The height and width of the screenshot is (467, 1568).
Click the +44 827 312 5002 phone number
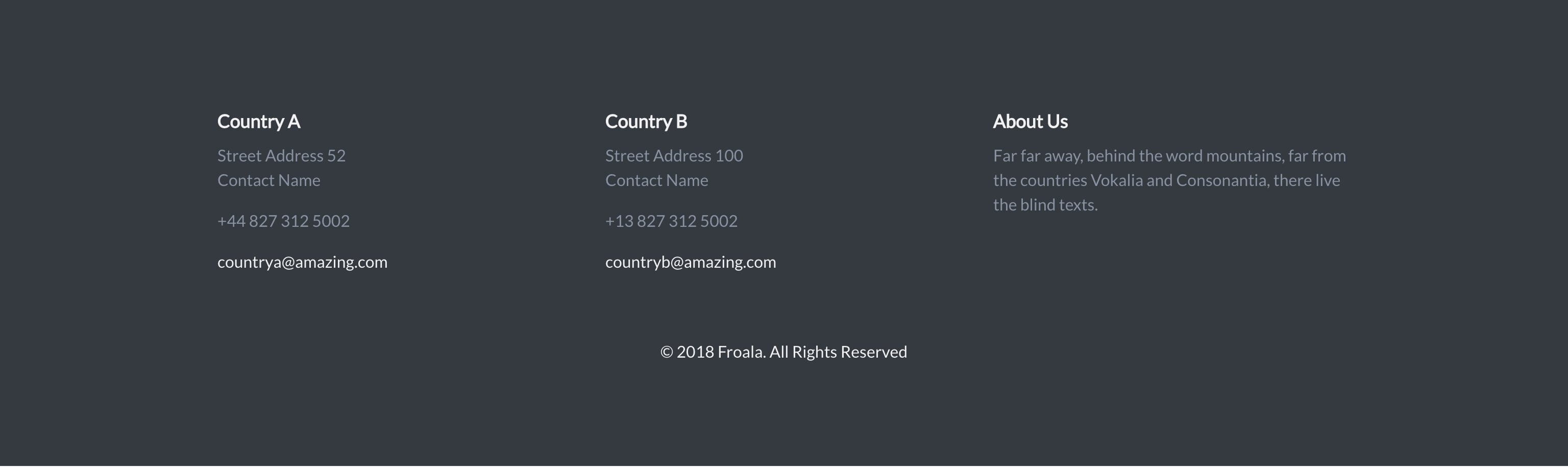283,221
